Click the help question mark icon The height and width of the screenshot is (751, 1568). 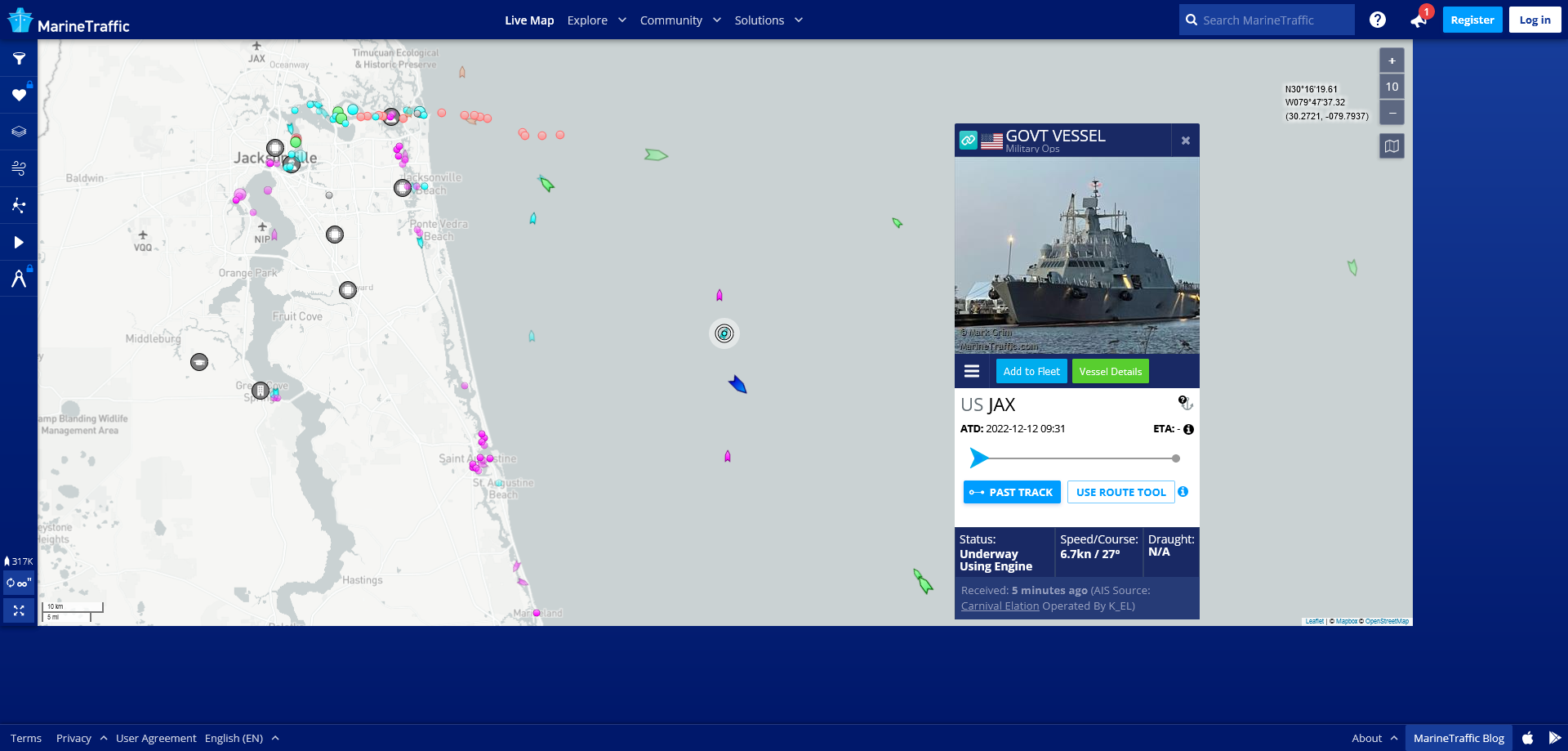coord(1377,20)
